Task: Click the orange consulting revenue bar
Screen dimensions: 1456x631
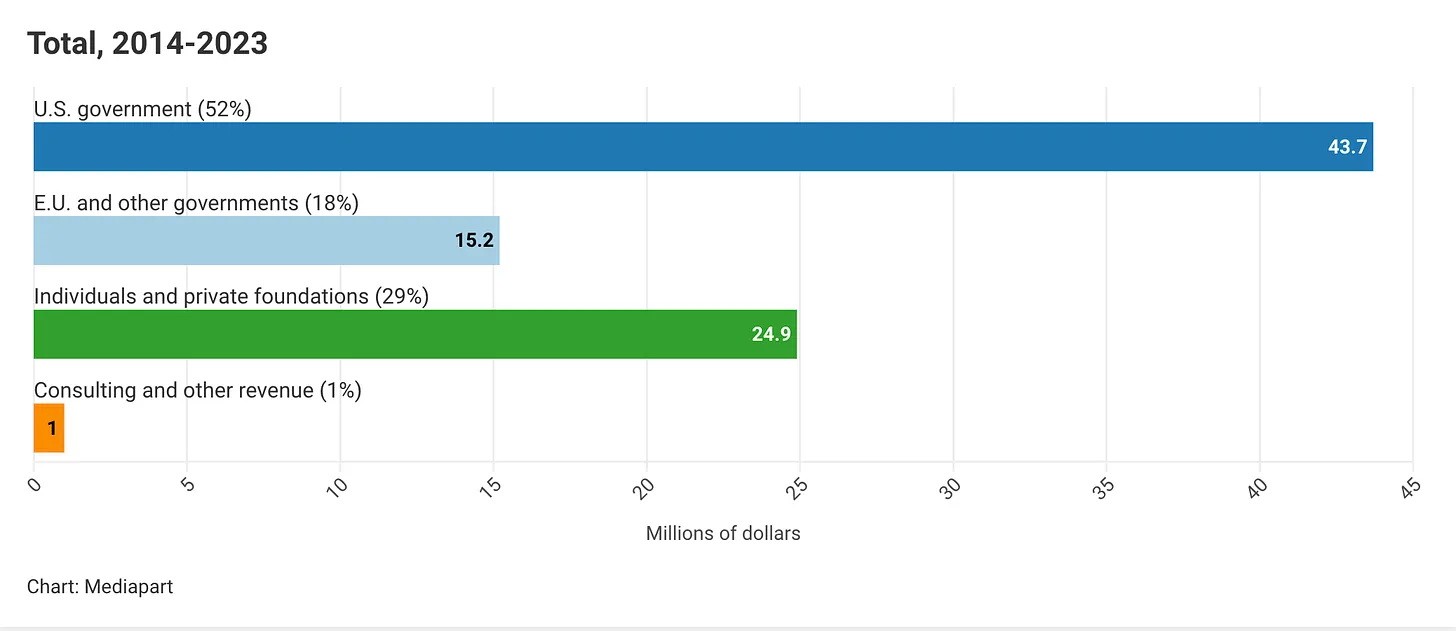Action: (49, 428)
